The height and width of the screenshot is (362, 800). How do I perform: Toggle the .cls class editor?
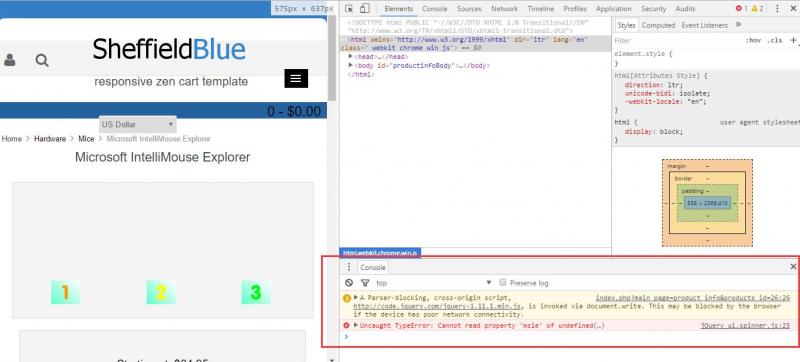(774, 40)
